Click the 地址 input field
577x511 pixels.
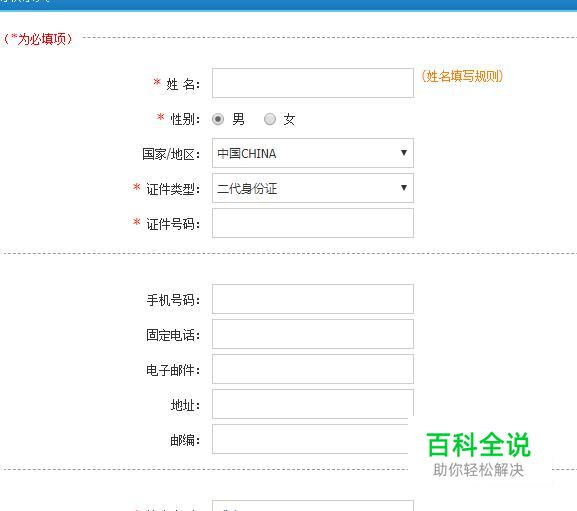pos(313,404)
